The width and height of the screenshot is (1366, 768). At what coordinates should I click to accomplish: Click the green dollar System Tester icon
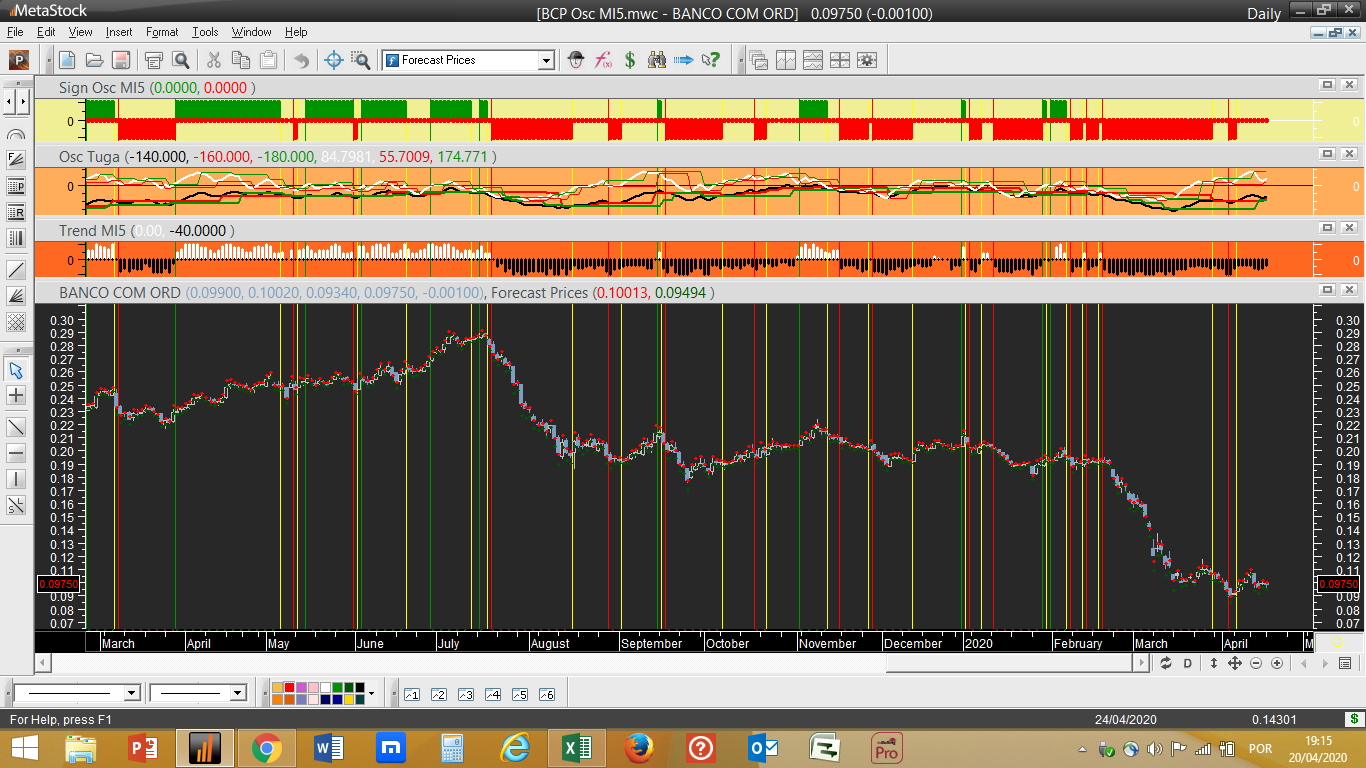(630, 60)
